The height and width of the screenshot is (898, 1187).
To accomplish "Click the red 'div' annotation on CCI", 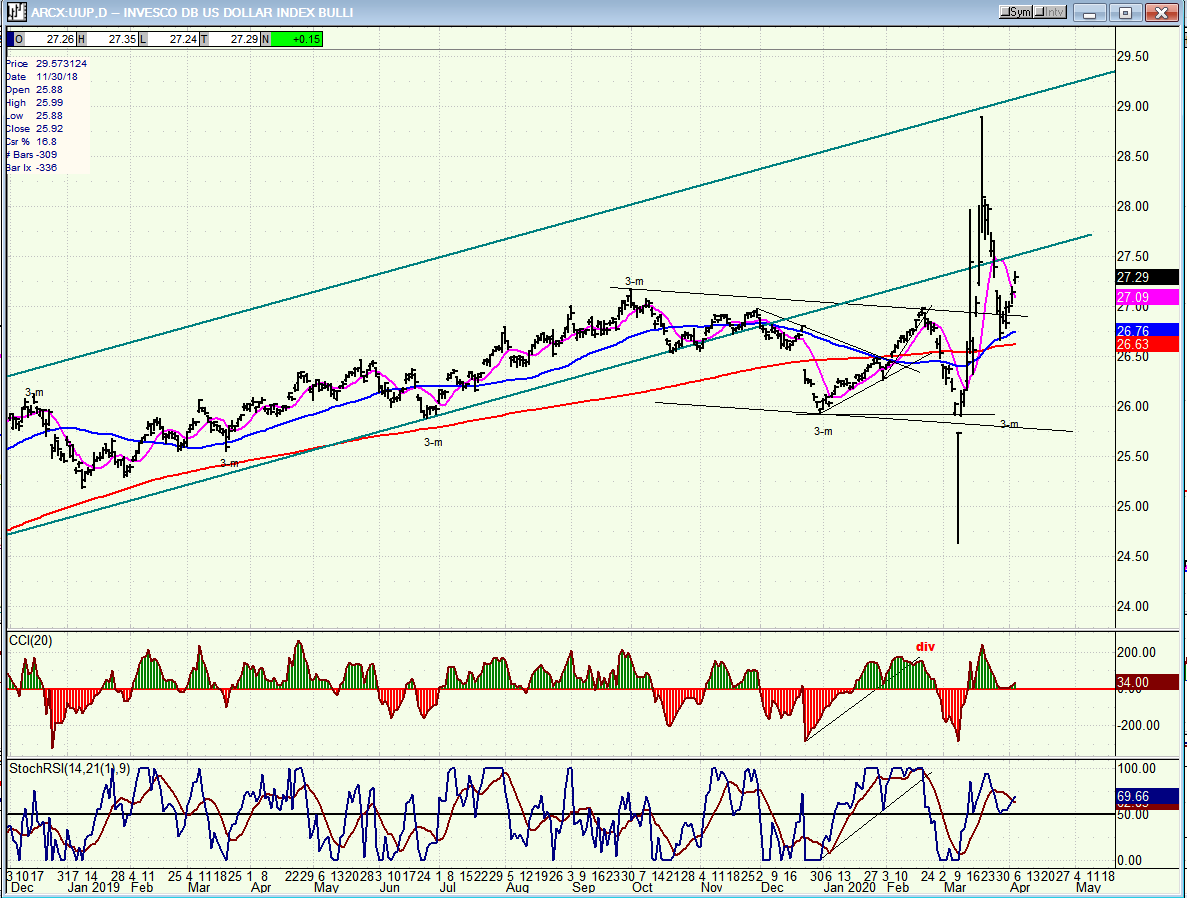I will click(x=925, y=647).
